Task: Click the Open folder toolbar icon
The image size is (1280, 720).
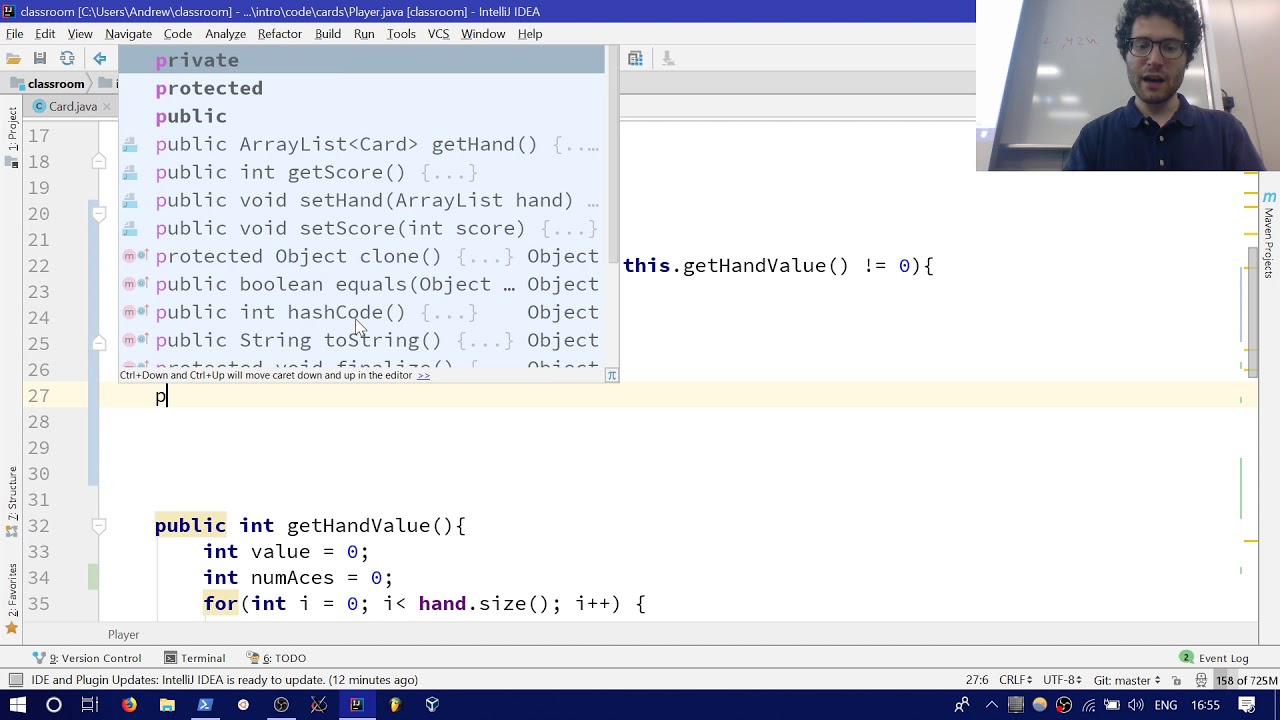Action: click(x=13, y=59)
